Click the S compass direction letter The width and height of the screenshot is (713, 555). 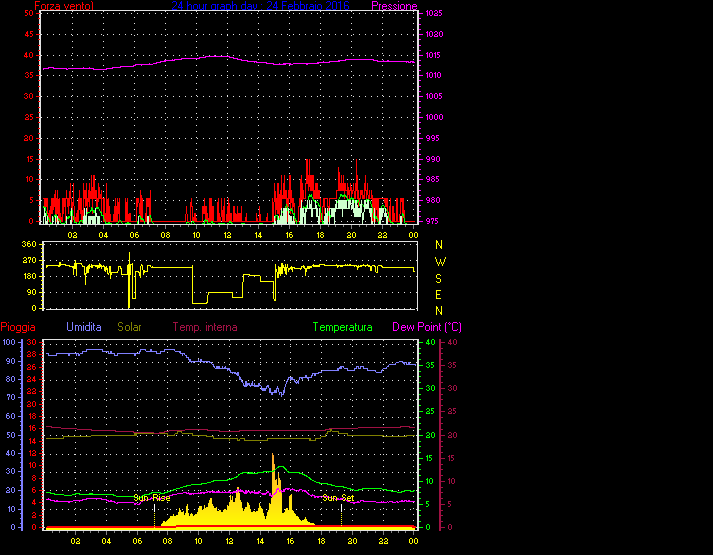pos(438,278)
